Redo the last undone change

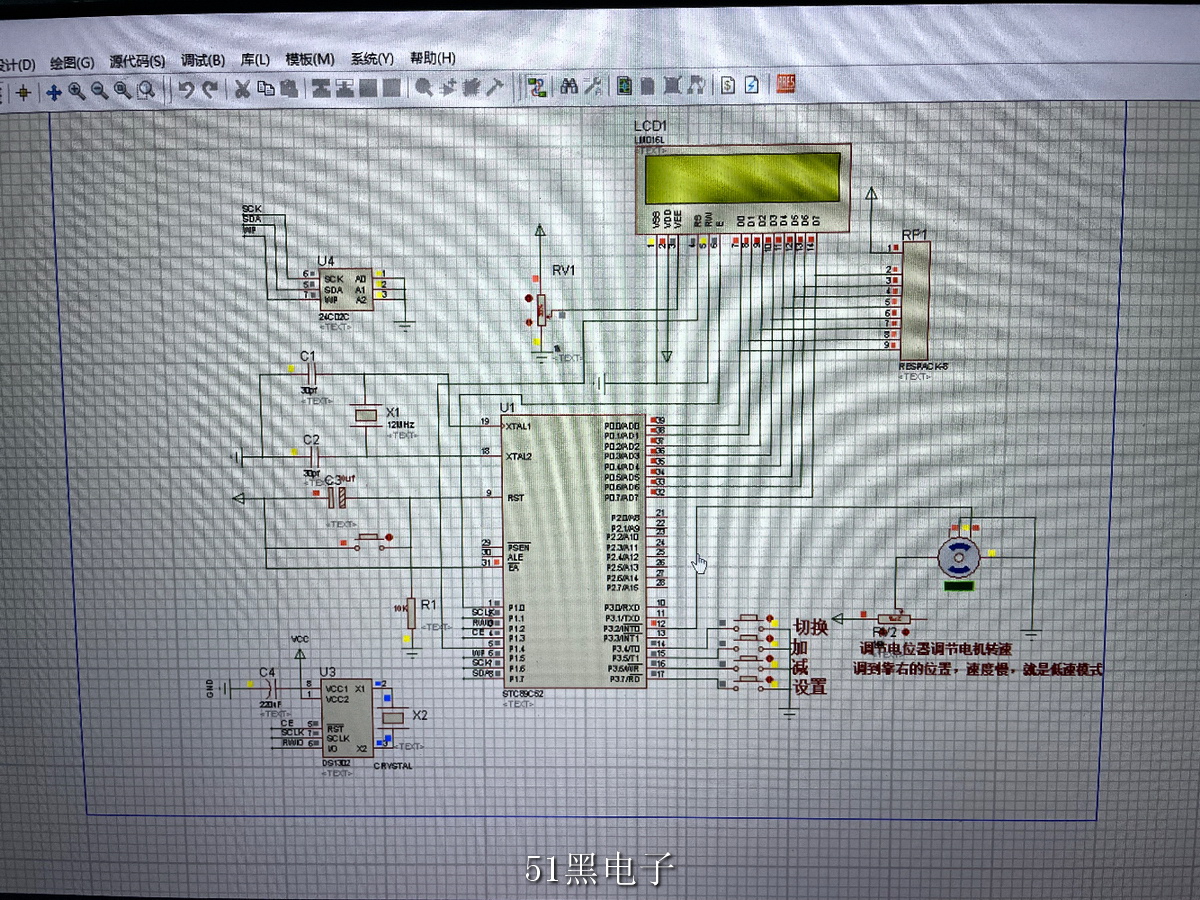[x=210, y=89]
